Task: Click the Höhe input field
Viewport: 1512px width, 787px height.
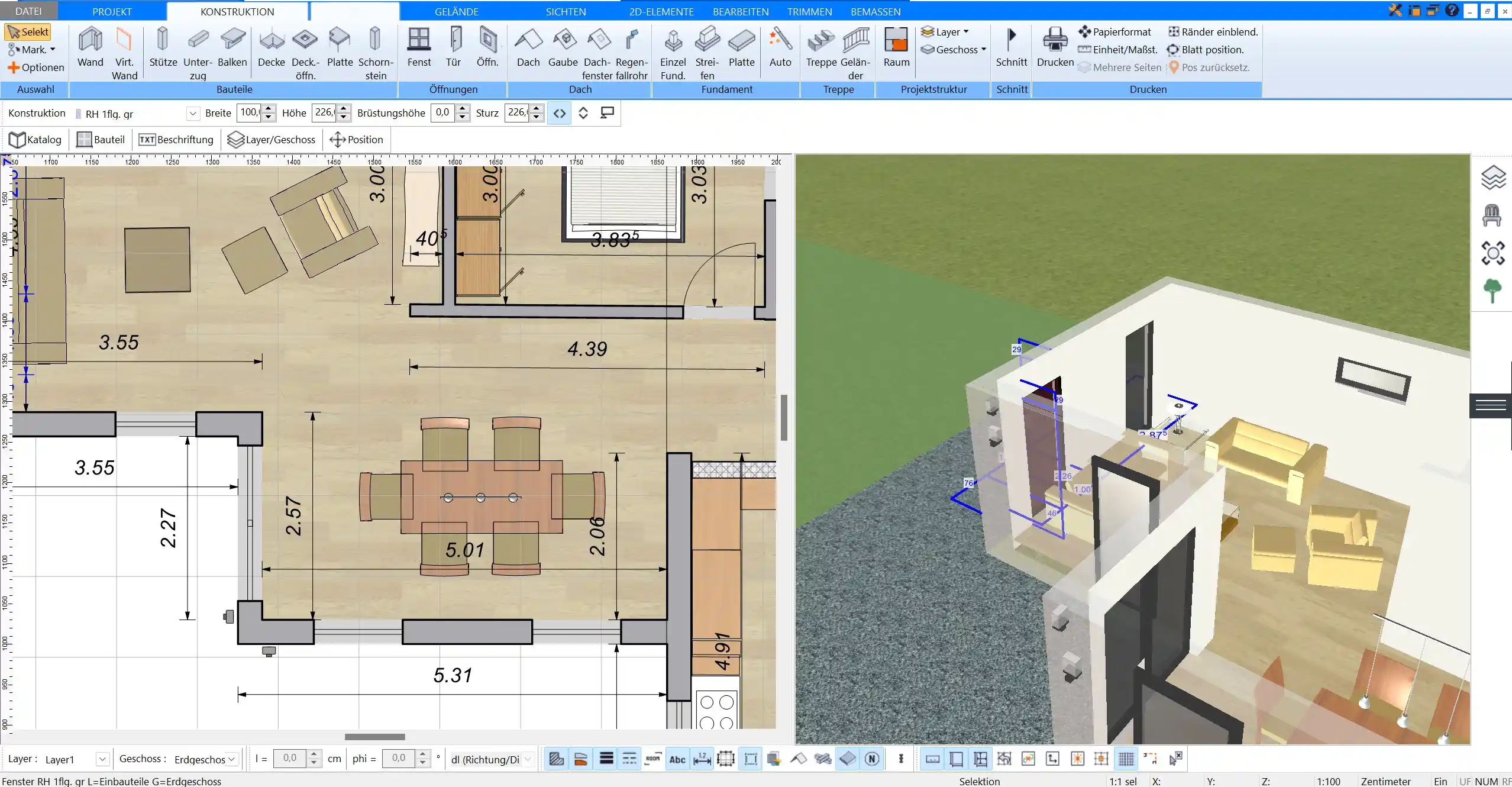Action: pos(324,112)
